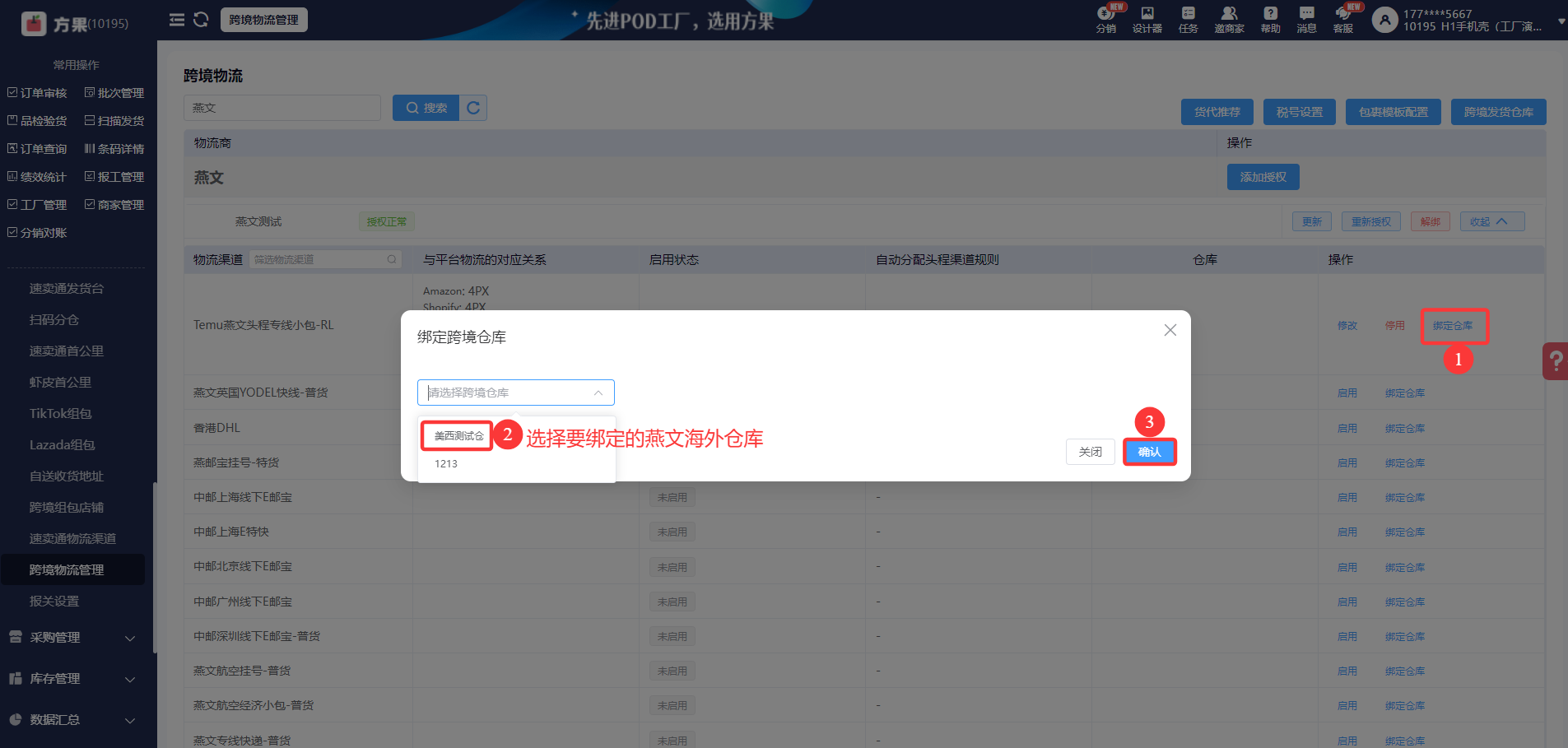The image size is (1568, 748).
Task: Open the 设计器 designer icon
Action: click(x=1147, y=19)
